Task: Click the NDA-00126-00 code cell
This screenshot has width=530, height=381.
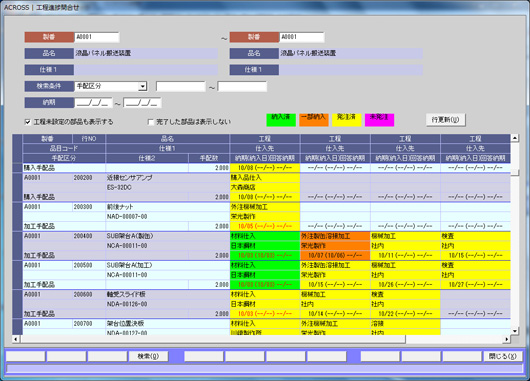Action: (x=167, y=304)
